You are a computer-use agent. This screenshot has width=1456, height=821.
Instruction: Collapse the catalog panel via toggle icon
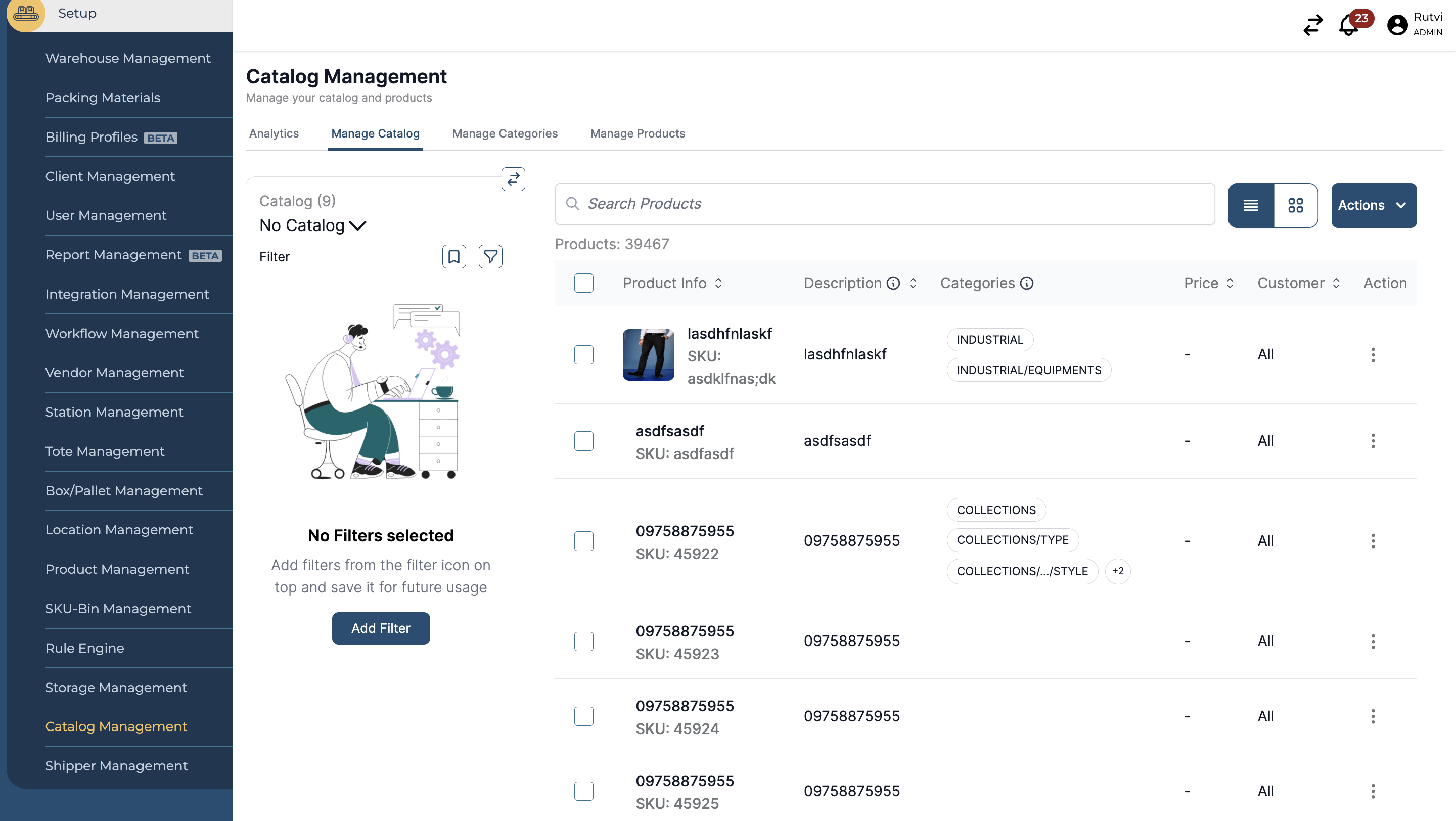coord(513,179)
